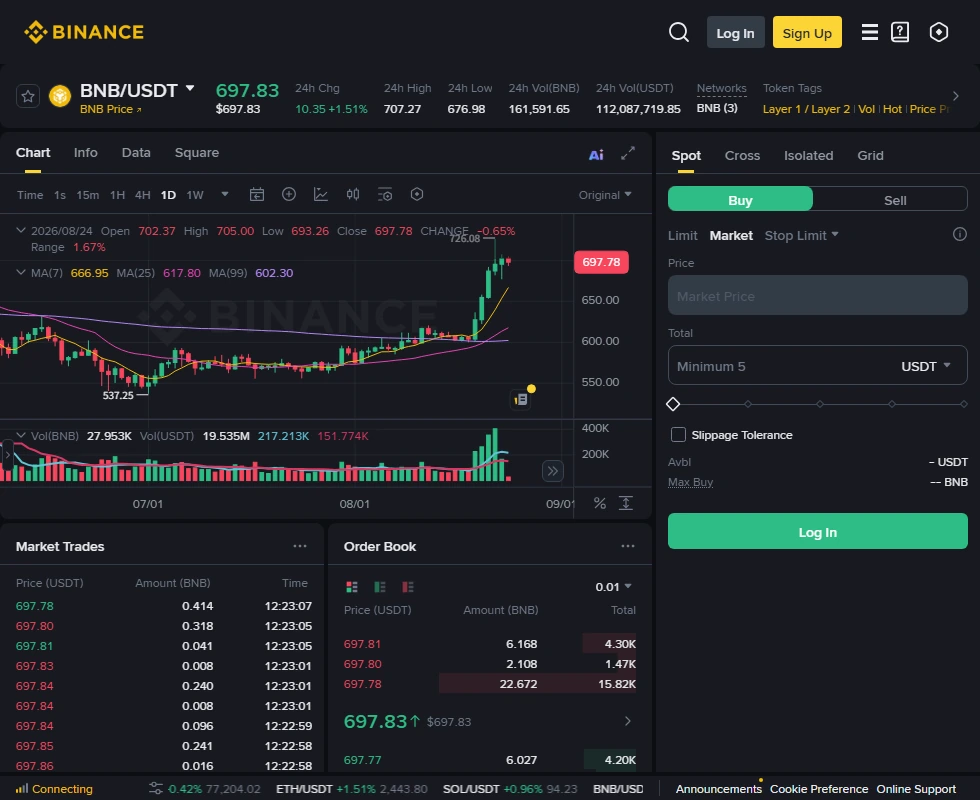
Task: Expand chart to fullscreen
Action: click(628, 153)
